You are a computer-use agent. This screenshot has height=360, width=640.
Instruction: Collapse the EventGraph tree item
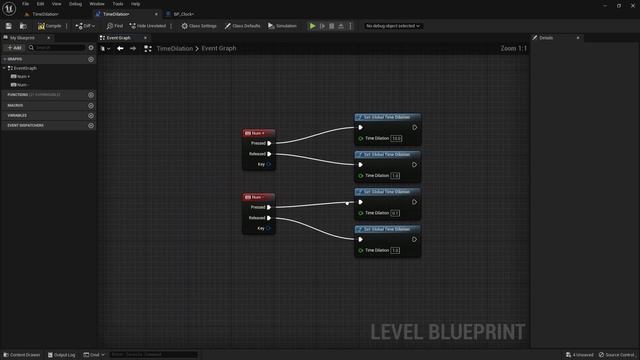pos(4,68)
